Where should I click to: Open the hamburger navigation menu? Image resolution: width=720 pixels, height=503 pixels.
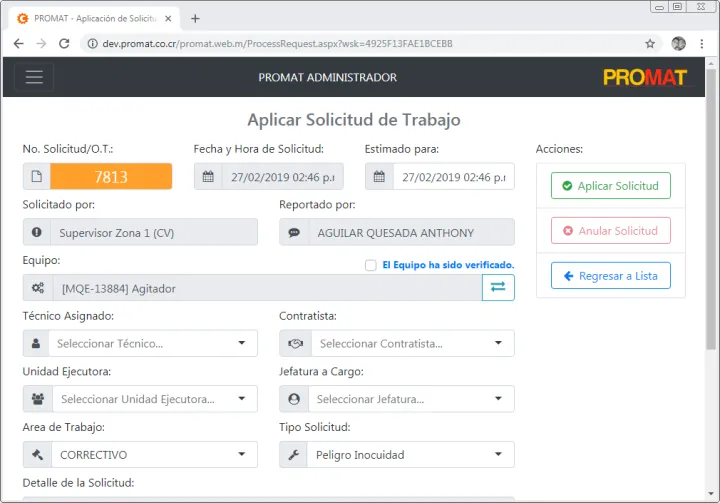pyautogui.click(x=34, y=77)
